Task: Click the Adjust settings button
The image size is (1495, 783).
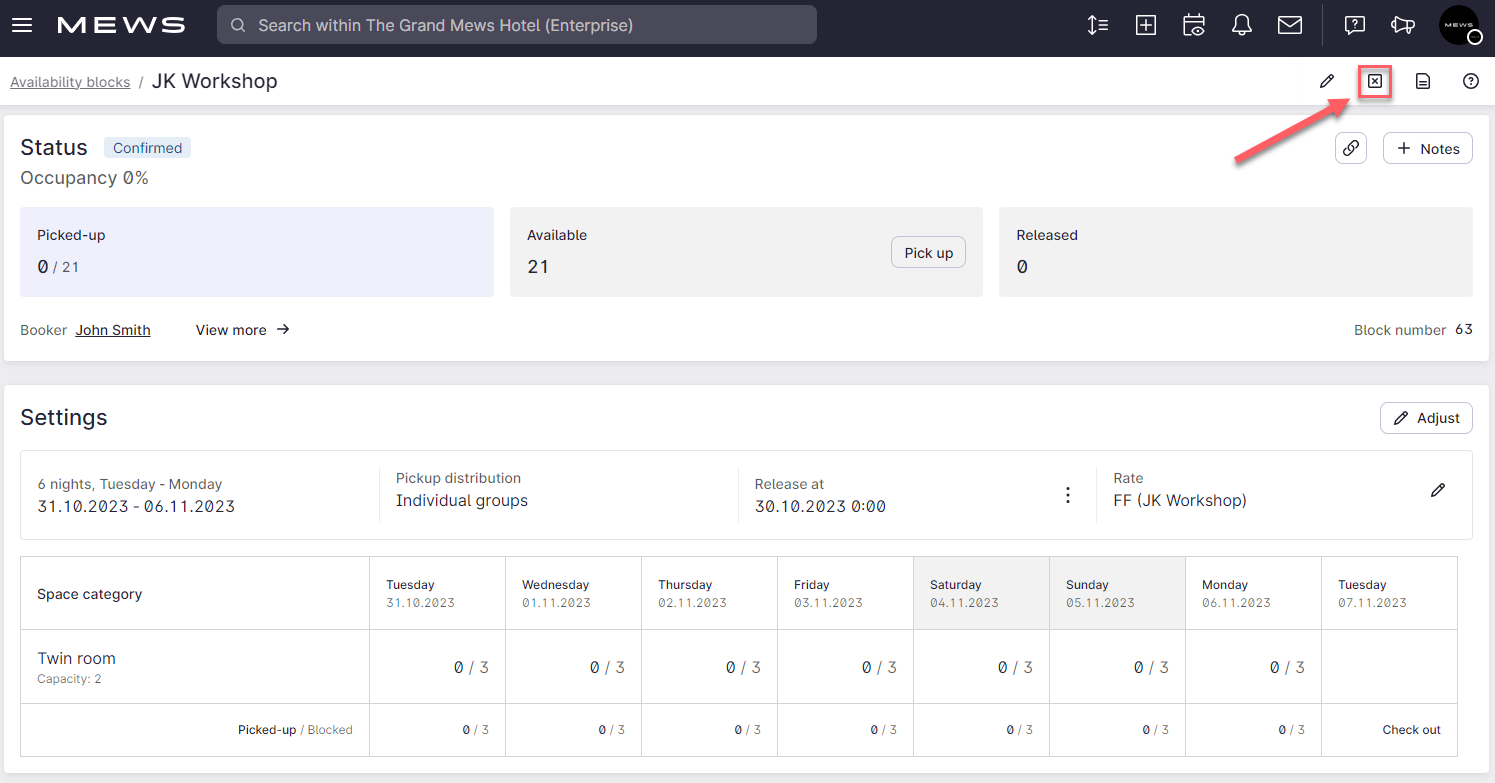Action: [x=1426, y=418]
